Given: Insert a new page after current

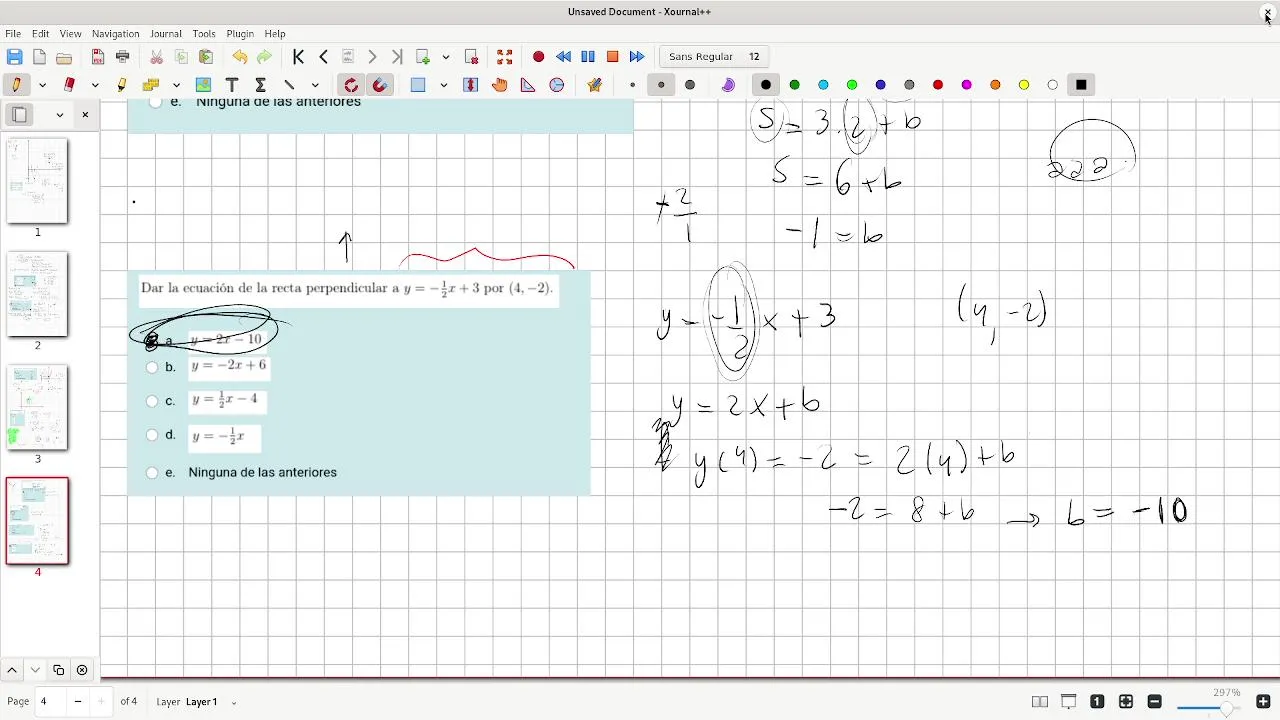Looking at the screenshot, I should coord(423,57).
